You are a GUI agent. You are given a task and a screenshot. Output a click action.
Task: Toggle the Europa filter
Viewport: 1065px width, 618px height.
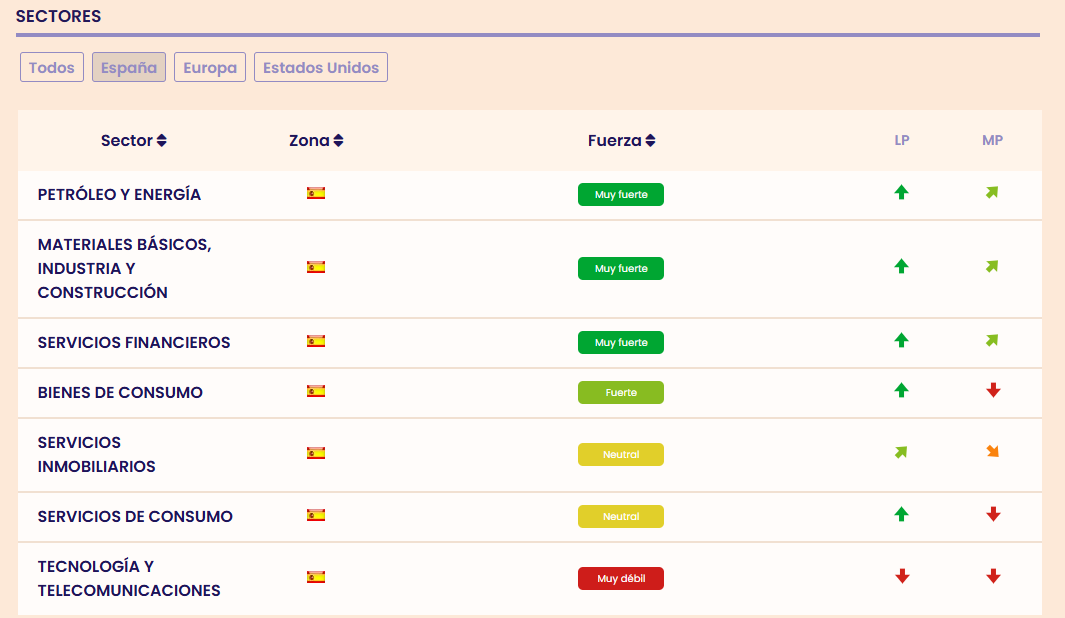[210, 68]
